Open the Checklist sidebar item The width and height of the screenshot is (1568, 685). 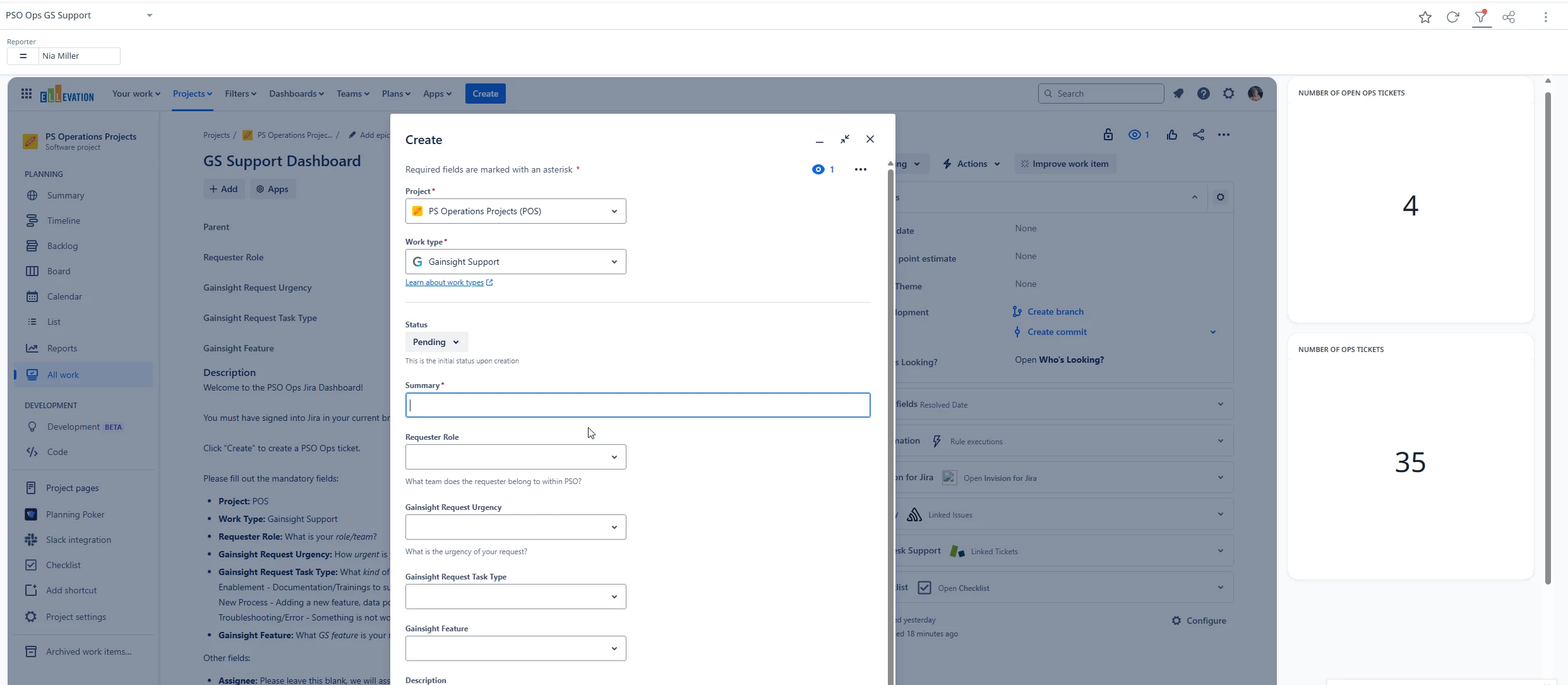point(63,565)
